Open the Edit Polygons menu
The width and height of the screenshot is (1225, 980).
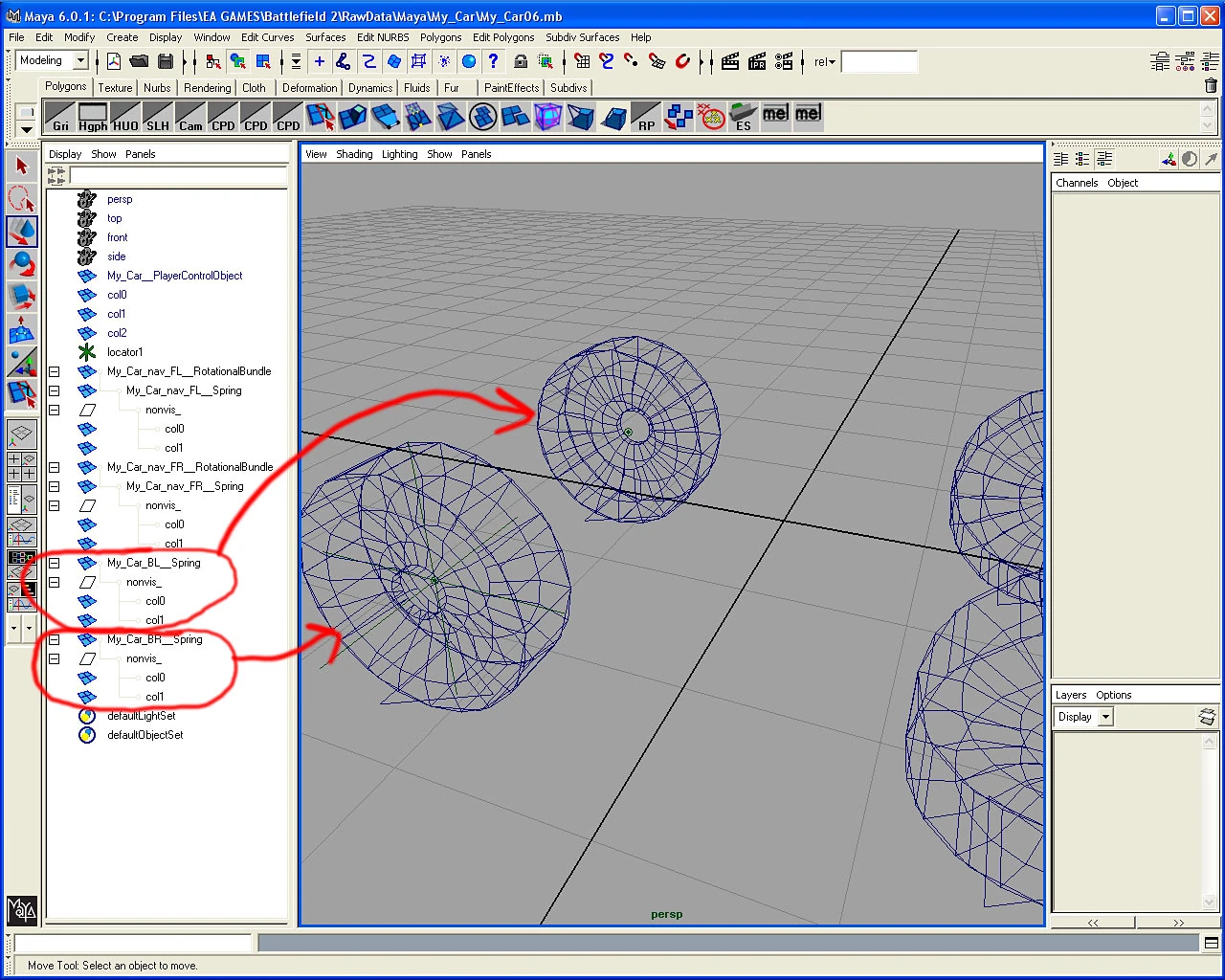(503, 37)
